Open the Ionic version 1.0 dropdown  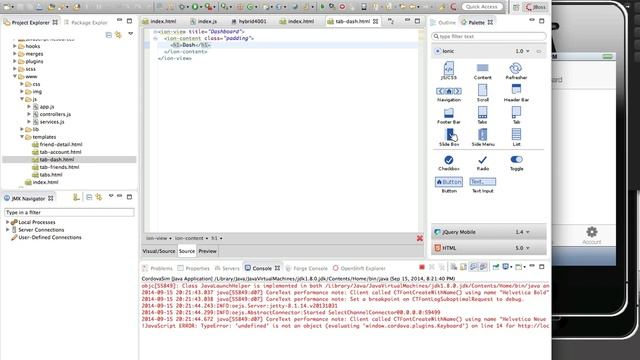(522, 51)
